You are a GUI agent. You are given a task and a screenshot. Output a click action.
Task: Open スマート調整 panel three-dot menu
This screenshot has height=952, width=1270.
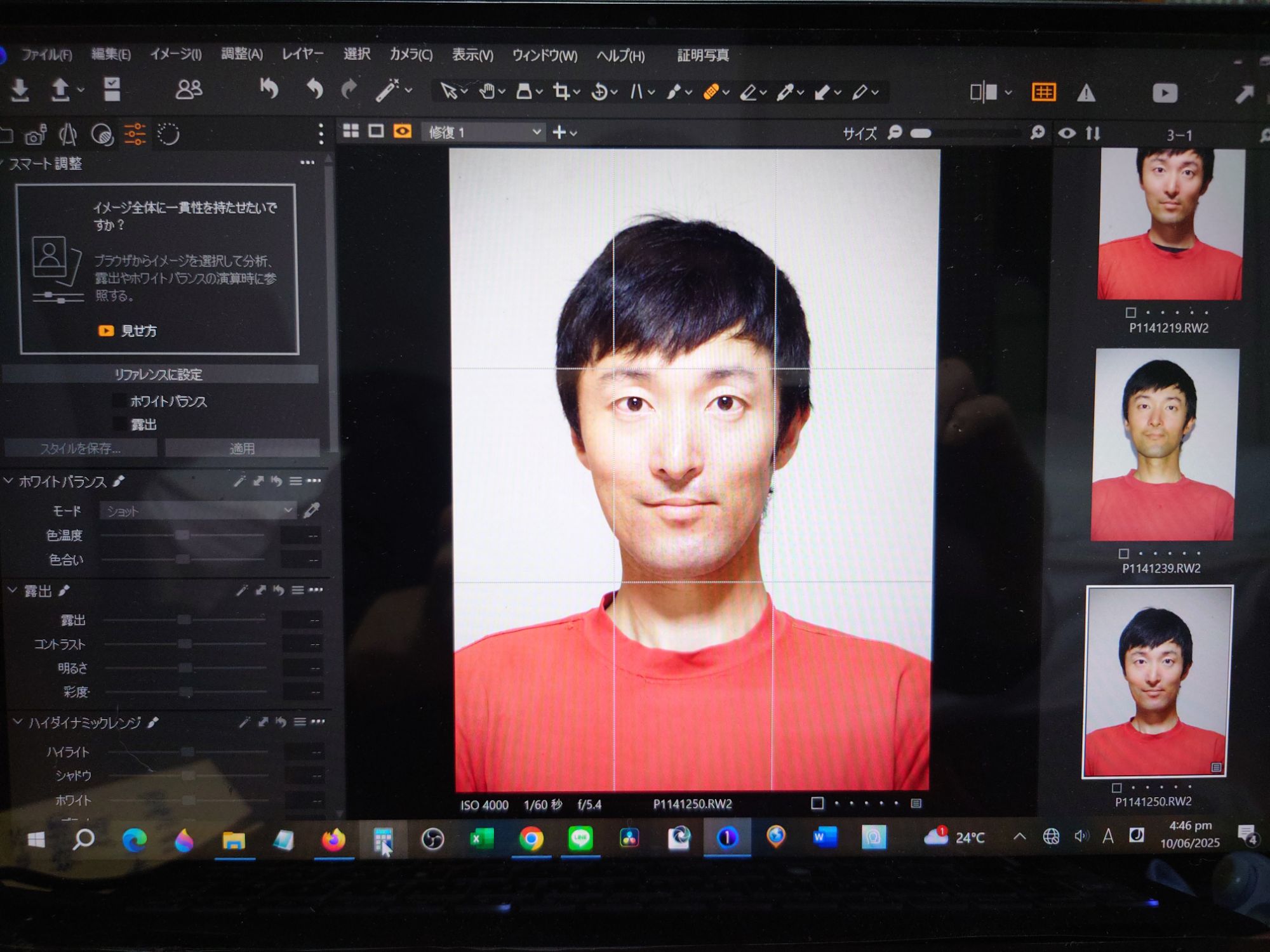pyautogui.click(x=307, y=162)
